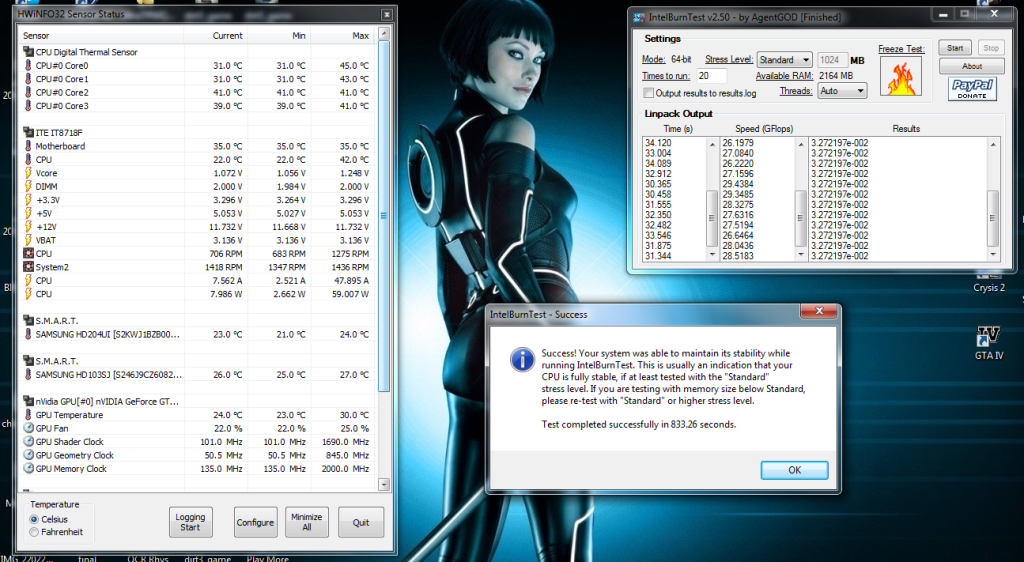
Task: Open the About button in IntelBurnTest
Action: pyautogui.click(x=972, y=66)
